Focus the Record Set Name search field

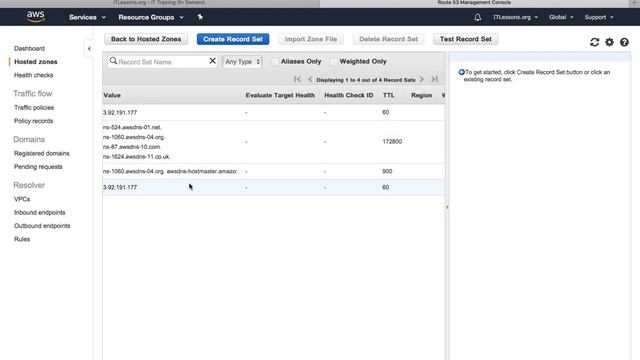(x=162, y=62)
